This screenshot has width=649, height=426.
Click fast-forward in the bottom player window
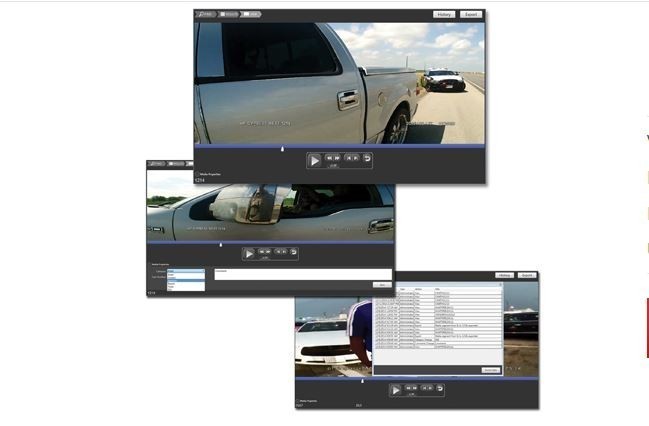click(414, 388)
